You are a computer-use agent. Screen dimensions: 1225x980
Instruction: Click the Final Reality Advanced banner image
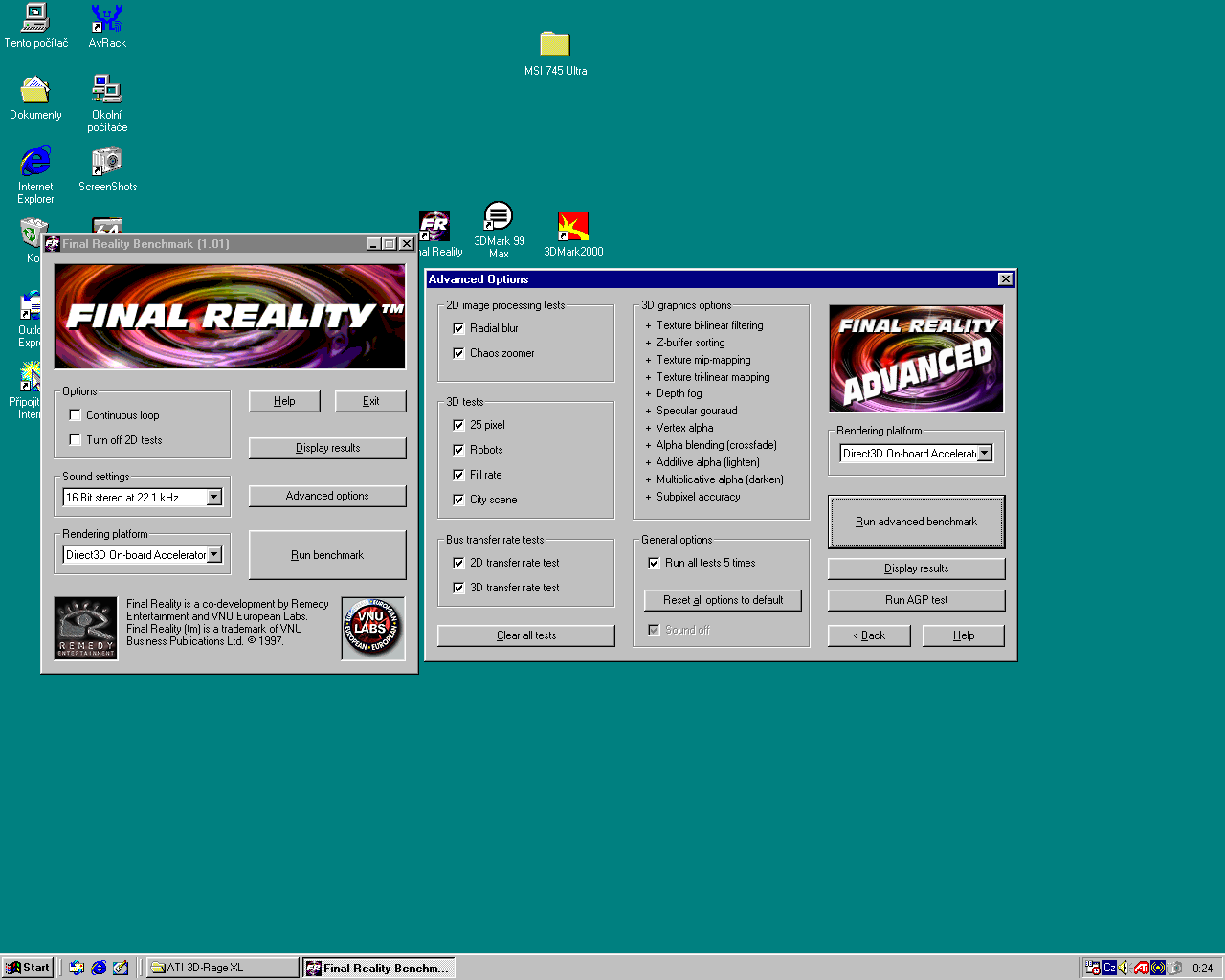coord(916,359)
